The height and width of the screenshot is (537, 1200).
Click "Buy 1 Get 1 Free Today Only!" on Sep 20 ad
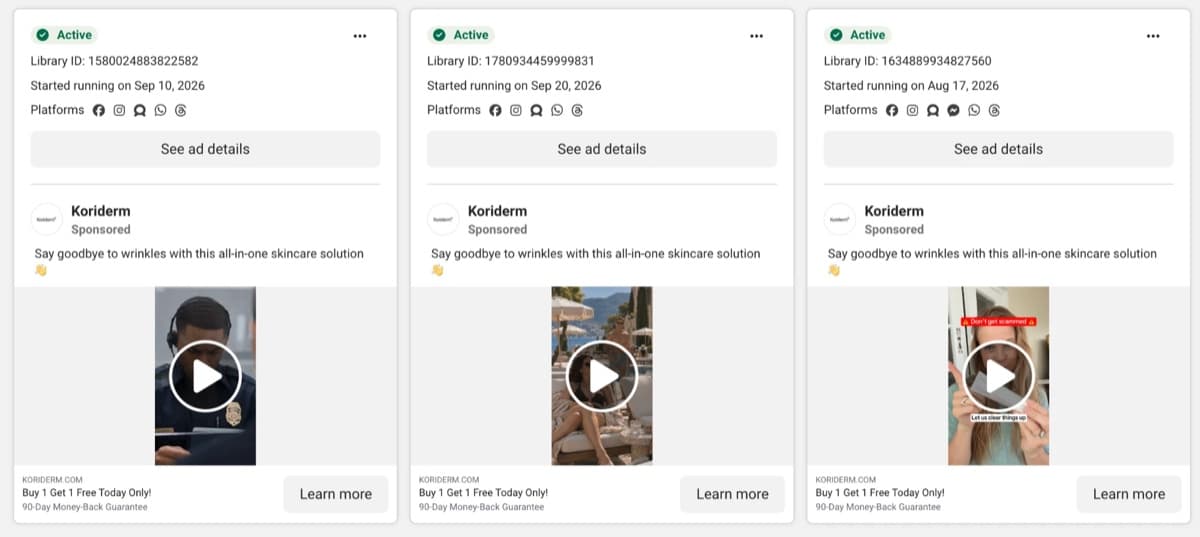pos(484,493)
